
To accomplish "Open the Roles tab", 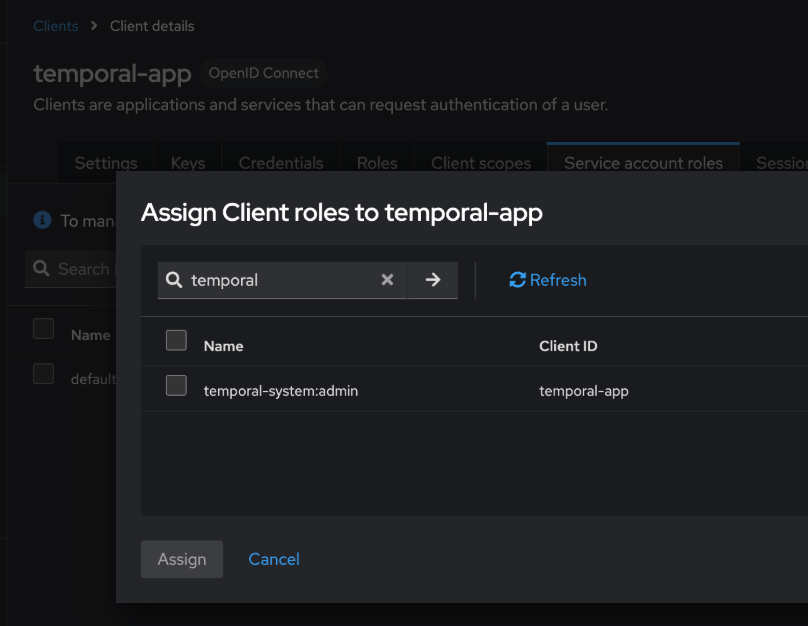I will click(x=377, y=163).
